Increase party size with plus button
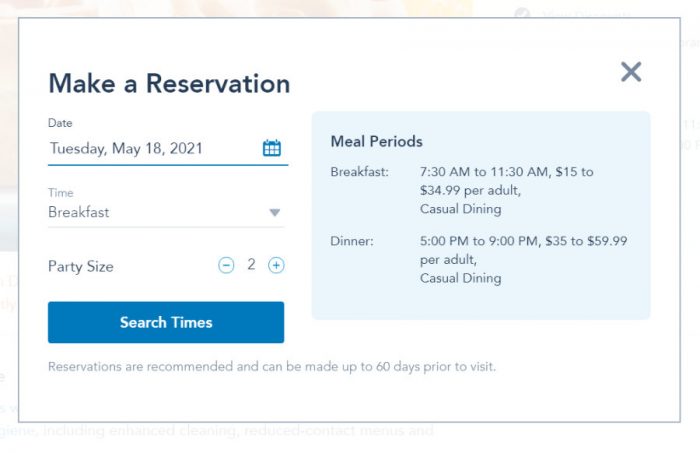The height and width of the screenshot is (453, 700). pyautogui.click(x=276, y=265)
